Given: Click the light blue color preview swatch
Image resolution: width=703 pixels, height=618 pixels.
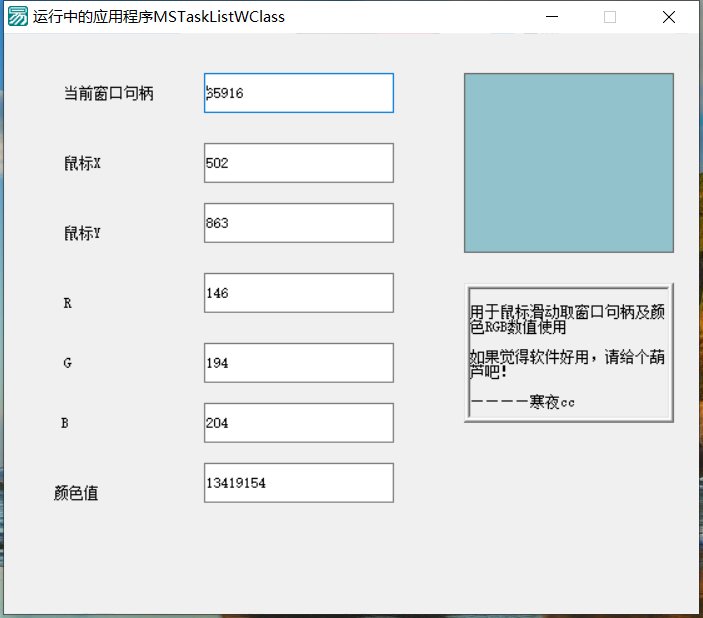Looking at the screenshot, I should click(x=568, y=162).
